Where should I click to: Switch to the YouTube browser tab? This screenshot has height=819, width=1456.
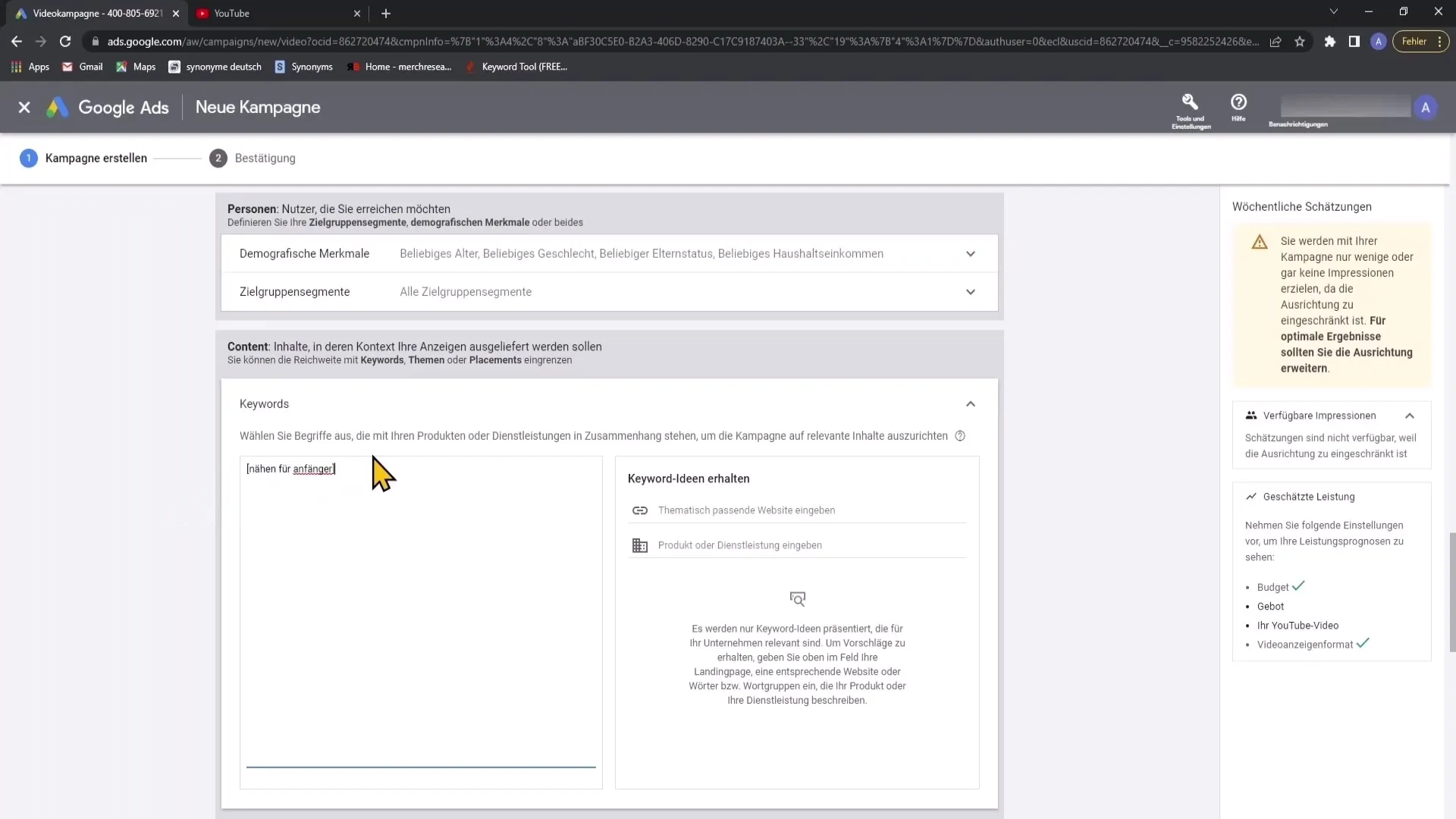click(x=277, y=14)
